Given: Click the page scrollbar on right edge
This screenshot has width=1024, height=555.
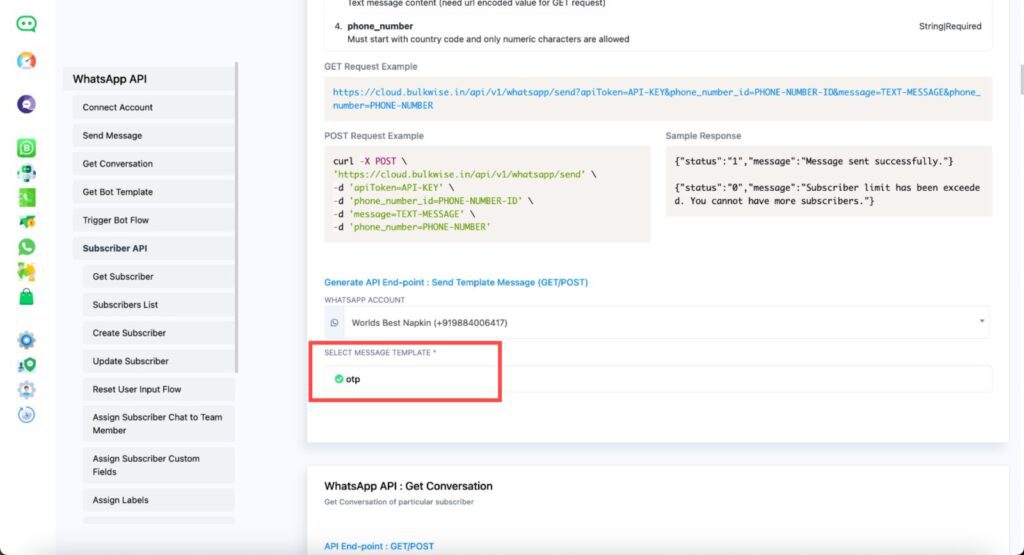Looking at the screenshot, I should pyautogui.click(x=1021, y=80).
